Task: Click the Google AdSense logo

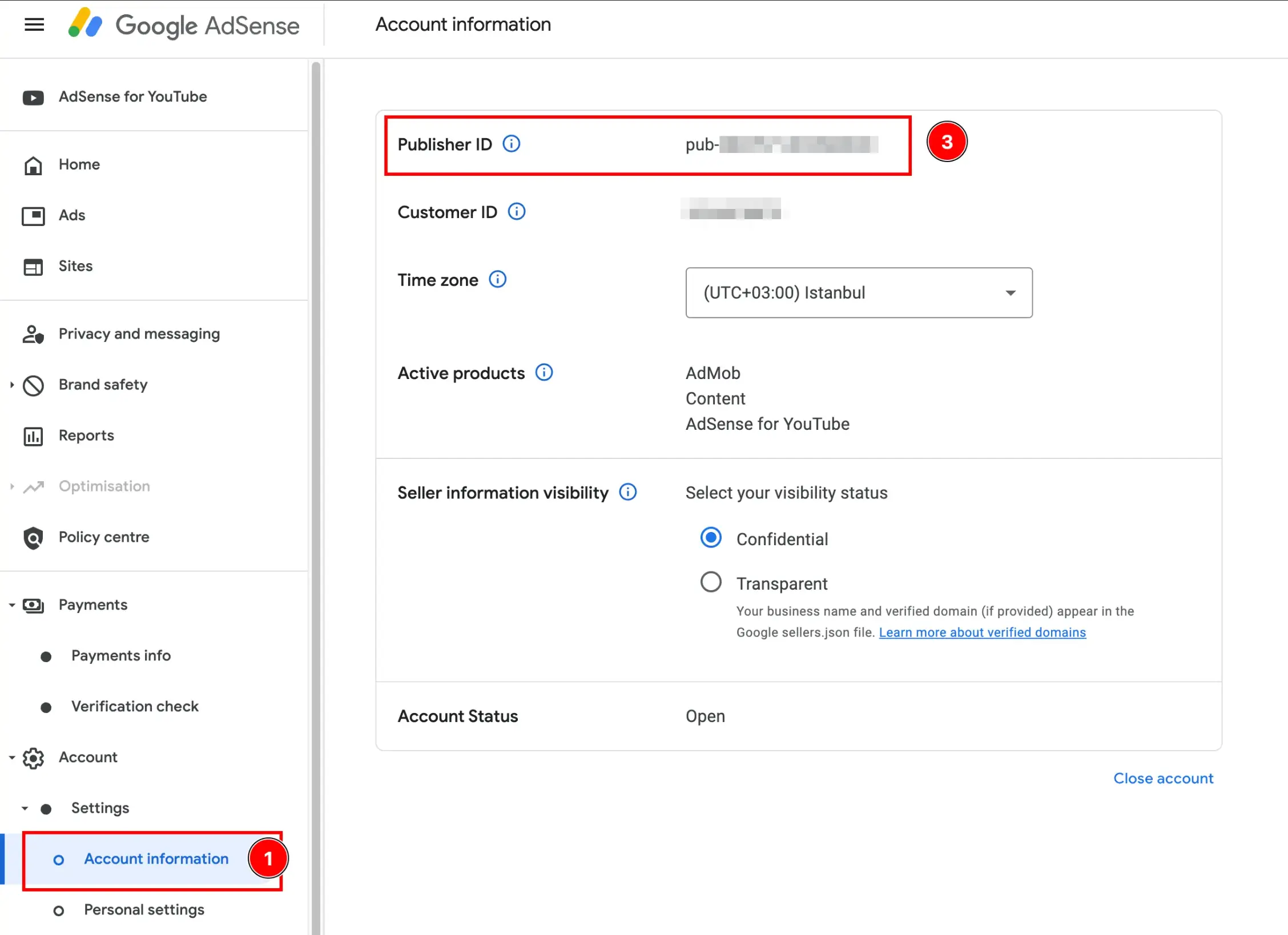Action: 183,25
